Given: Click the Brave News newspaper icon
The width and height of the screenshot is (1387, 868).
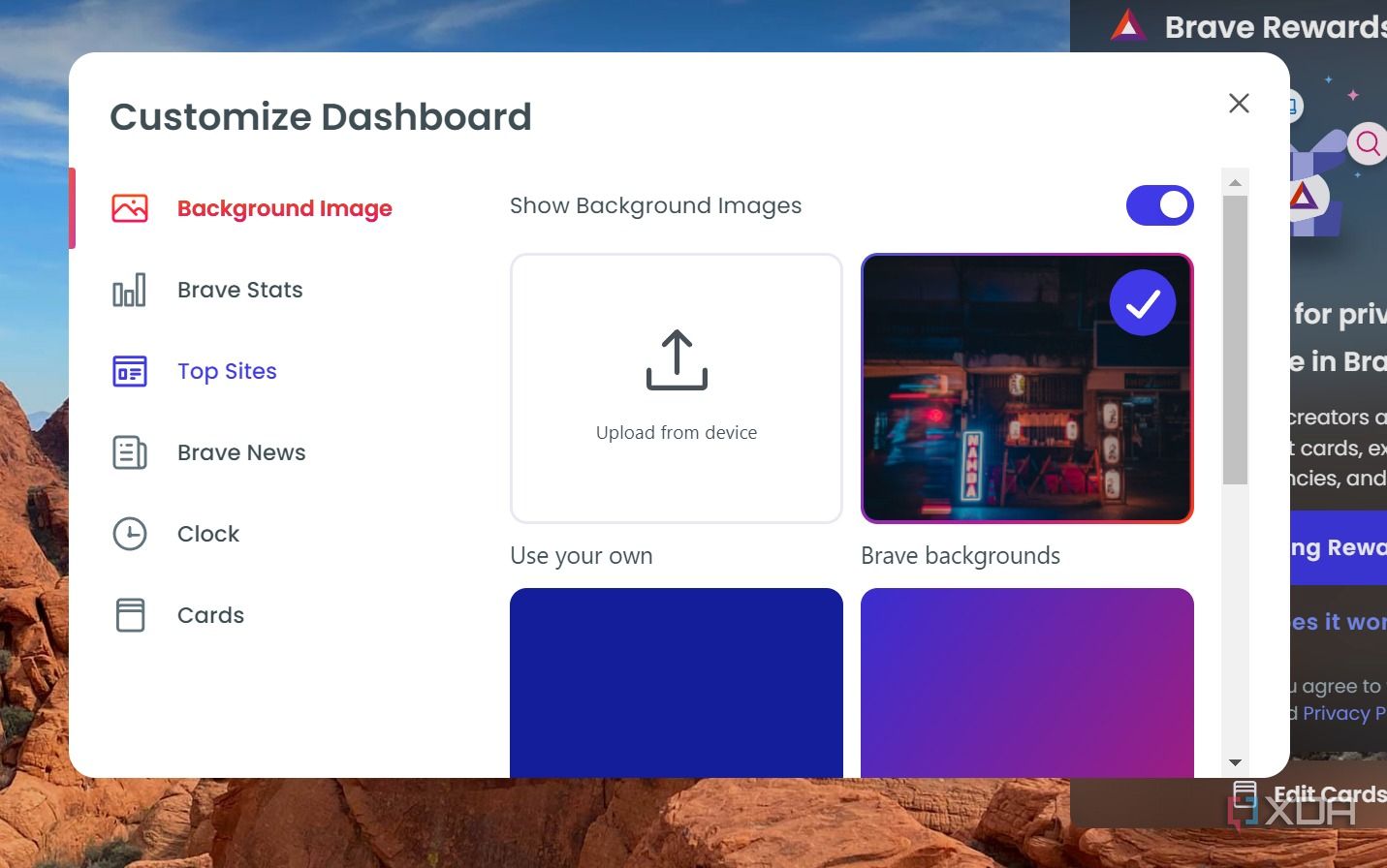Looking at the screenshot, I should [130, 452].
